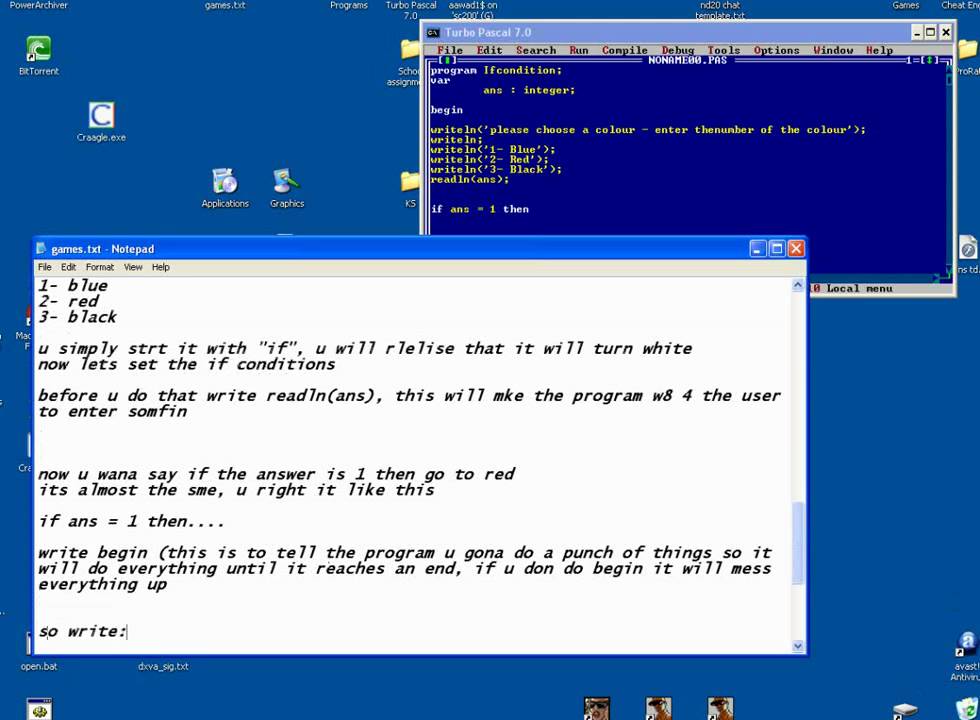Open Turbo Pascal Window menu

pos(833,50)
